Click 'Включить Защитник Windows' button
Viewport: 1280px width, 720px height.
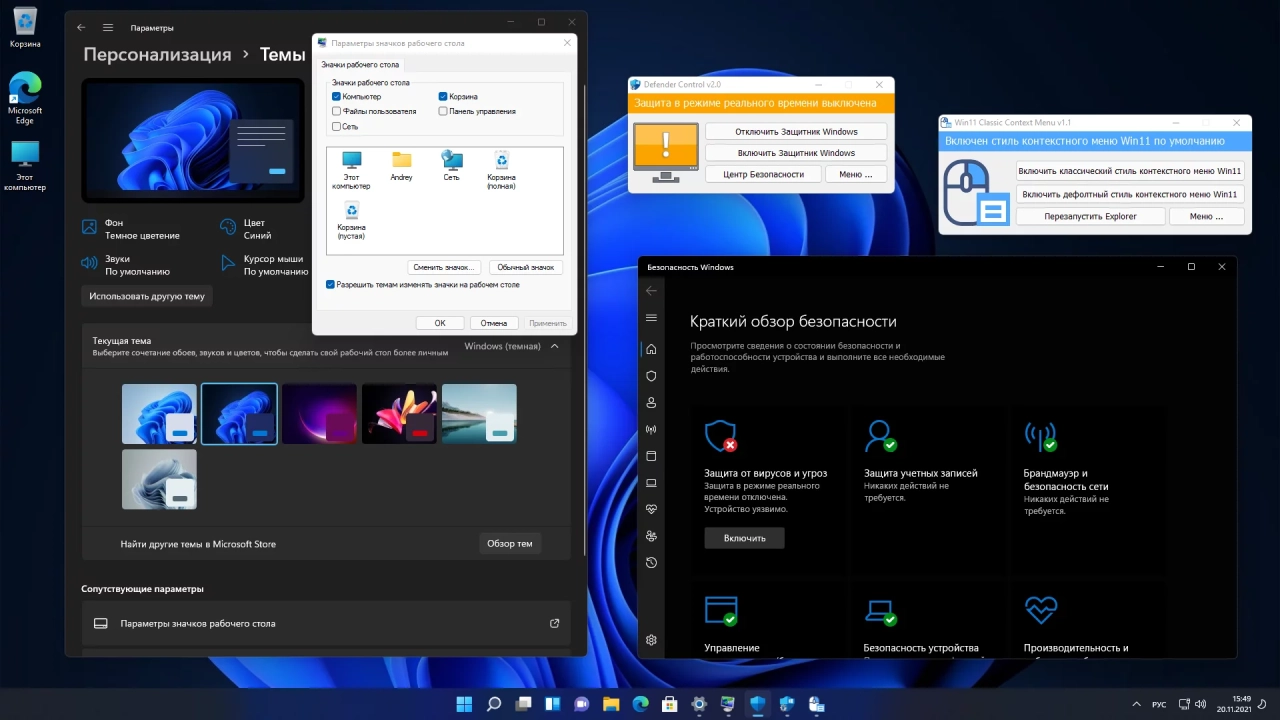coord(796,153)
